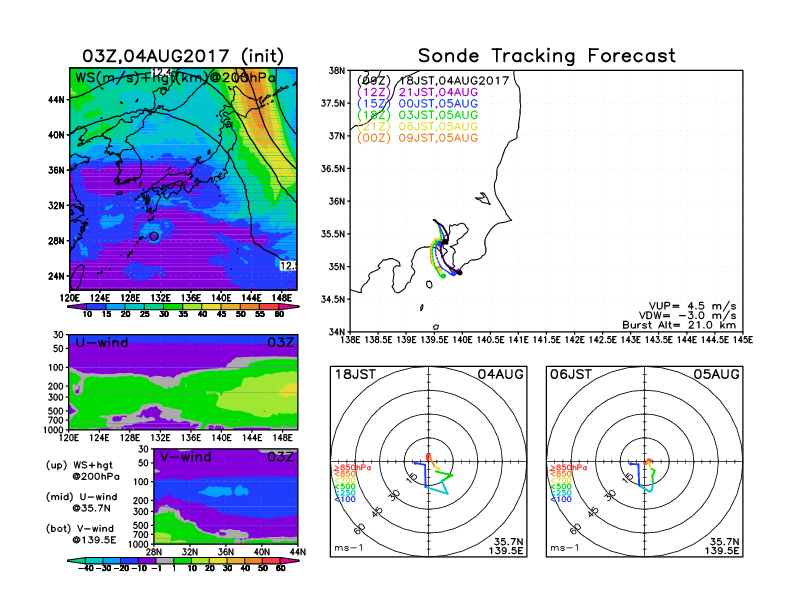
Task: Click the black launch site square on the tracking map
Action: point(446,242)
